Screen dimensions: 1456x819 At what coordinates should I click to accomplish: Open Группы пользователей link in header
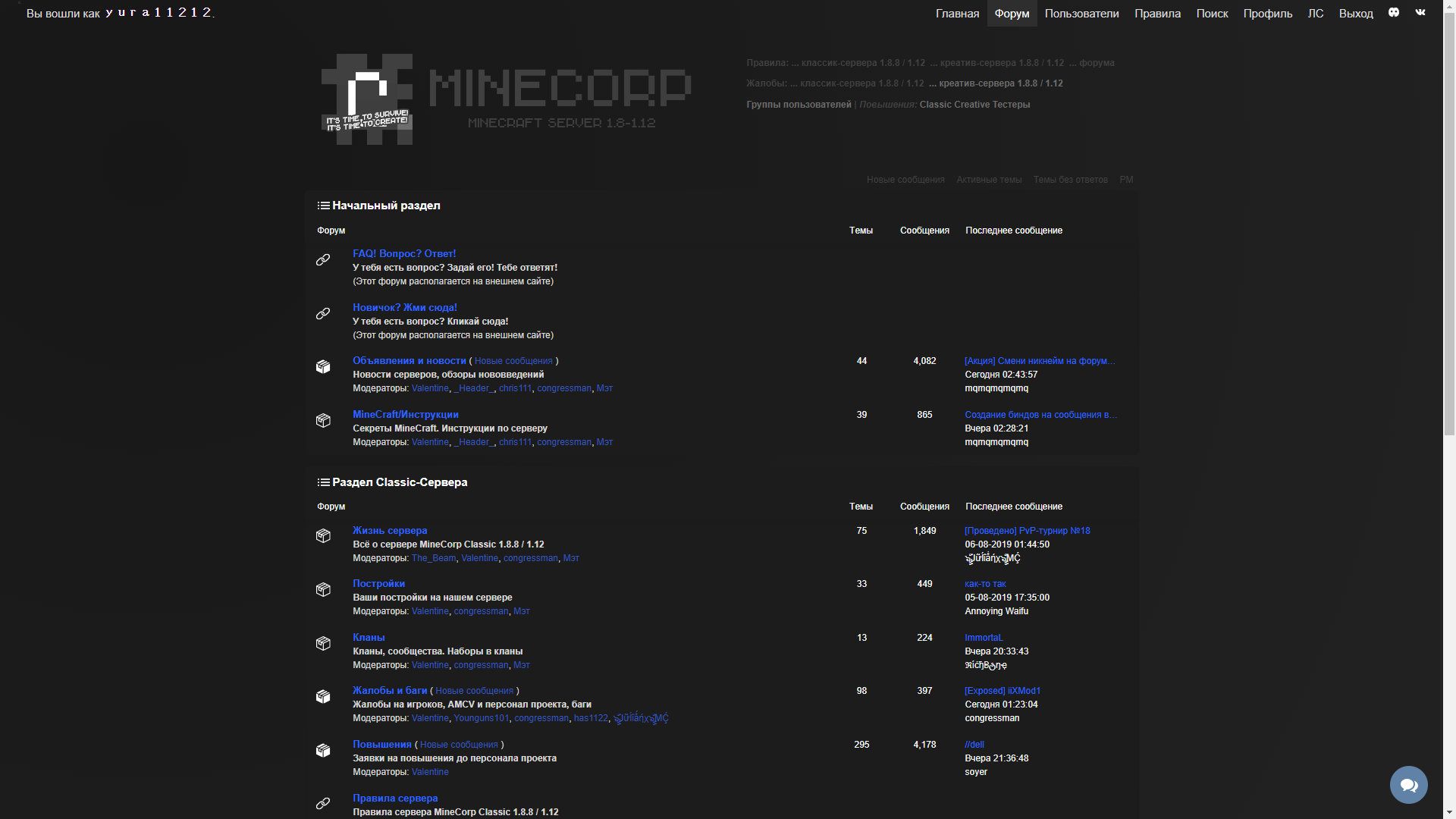point(799,105)
